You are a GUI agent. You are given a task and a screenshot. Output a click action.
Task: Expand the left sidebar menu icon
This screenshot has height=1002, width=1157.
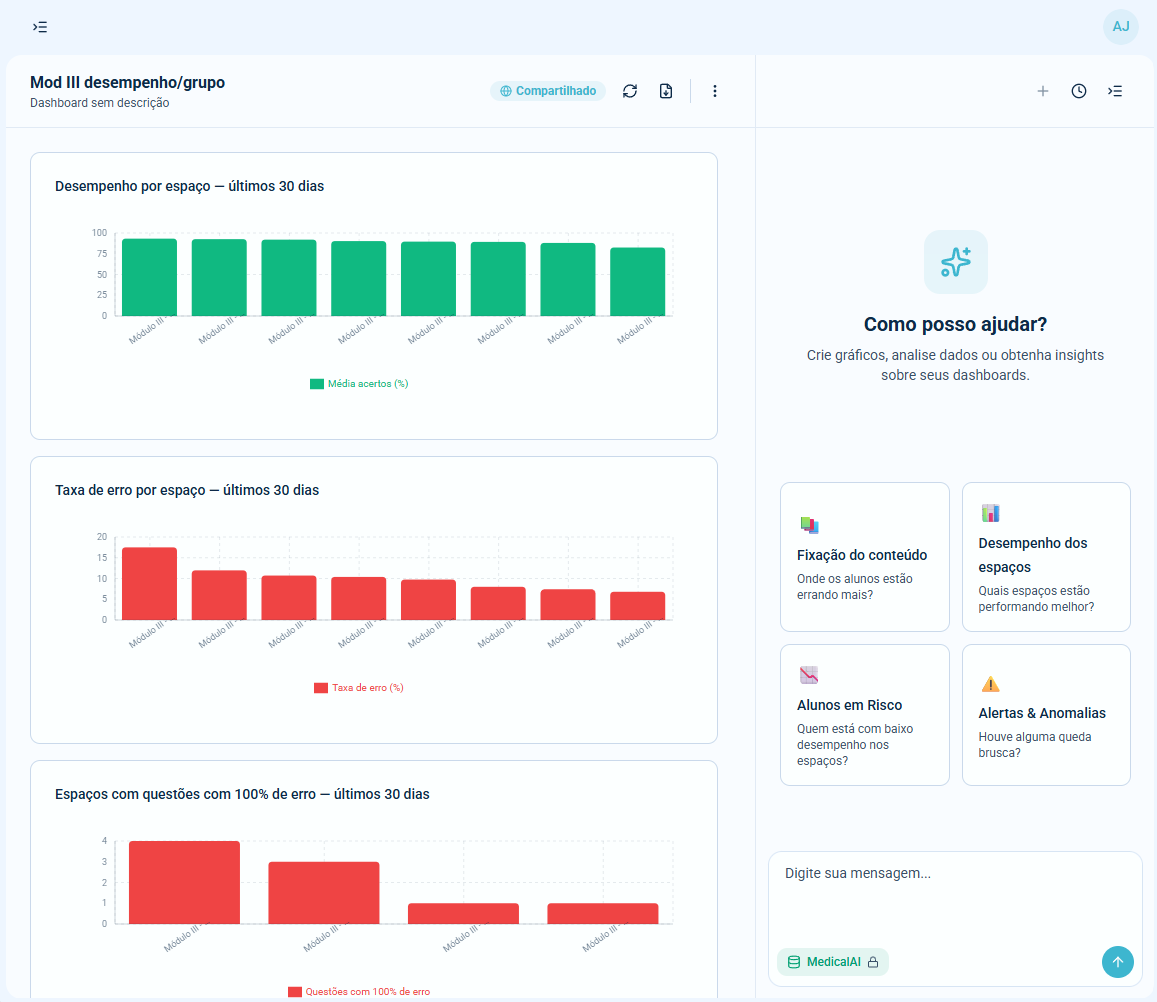[40, 27]
